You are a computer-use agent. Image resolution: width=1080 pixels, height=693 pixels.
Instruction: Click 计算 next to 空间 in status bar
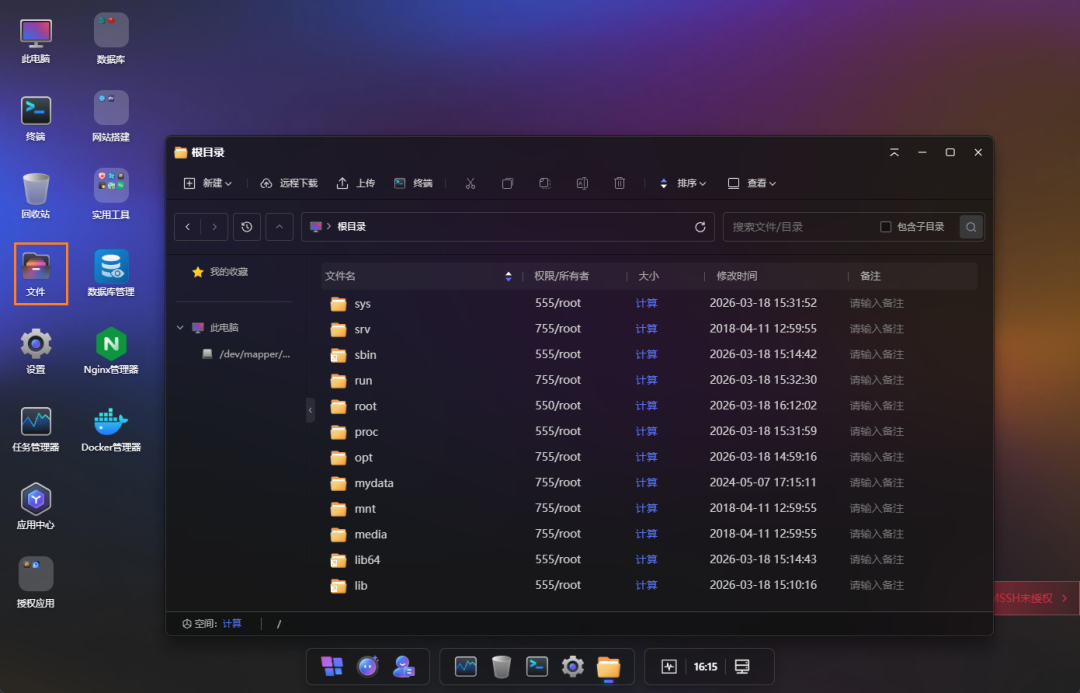[x=232, y=623]
